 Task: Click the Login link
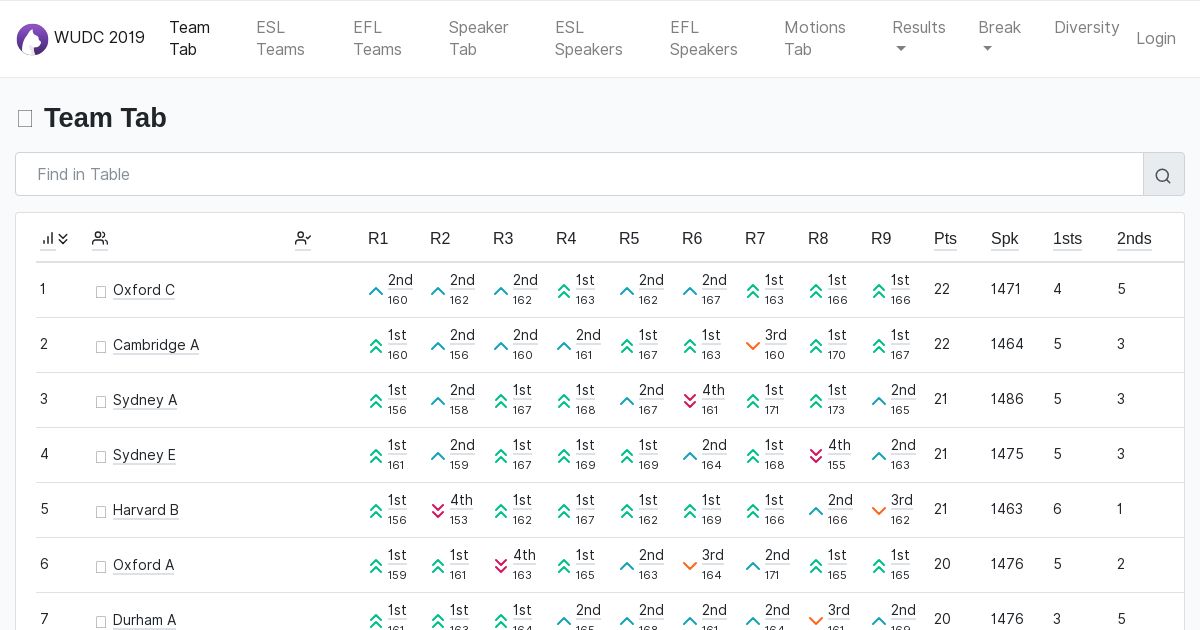pos(1155,38)
